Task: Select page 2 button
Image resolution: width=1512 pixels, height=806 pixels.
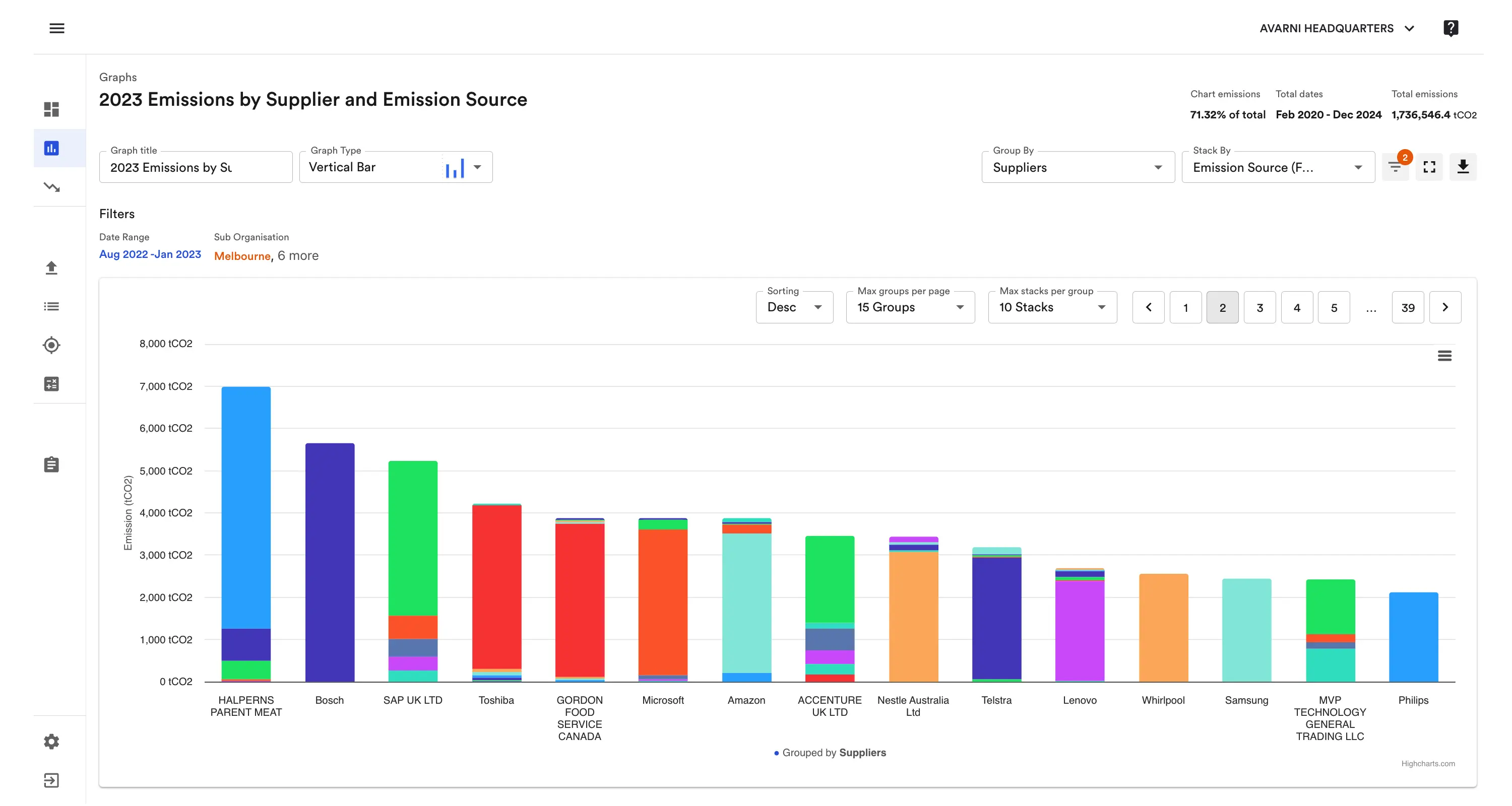Action: tap(1223, 307)
